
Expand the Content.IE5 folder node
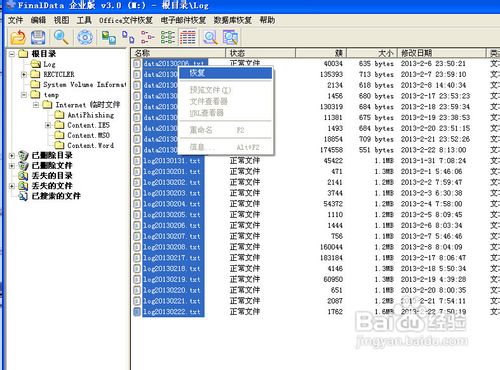coord(48,125)
